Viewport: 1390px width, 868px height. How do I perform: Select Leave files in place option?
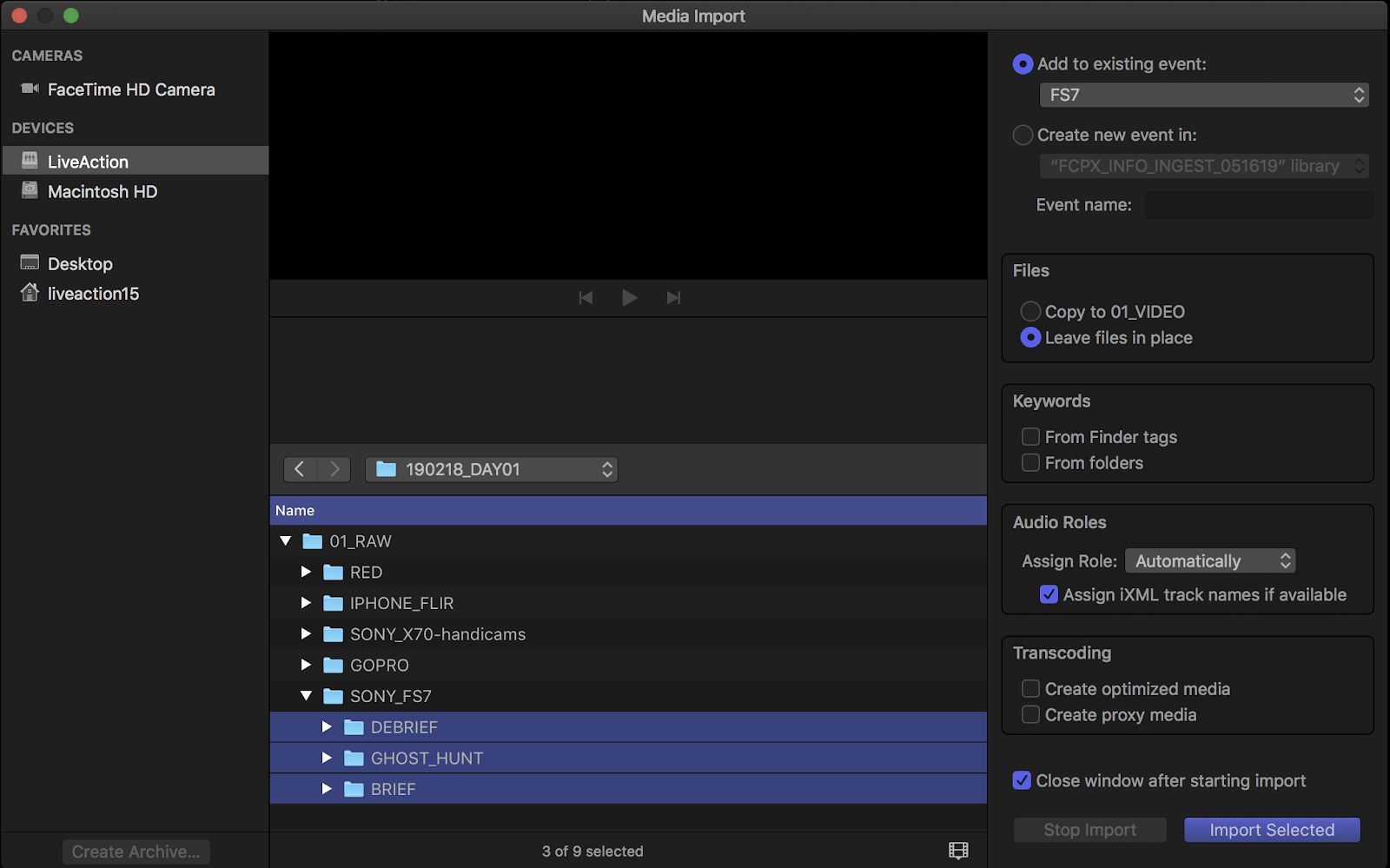(1030, 337)
